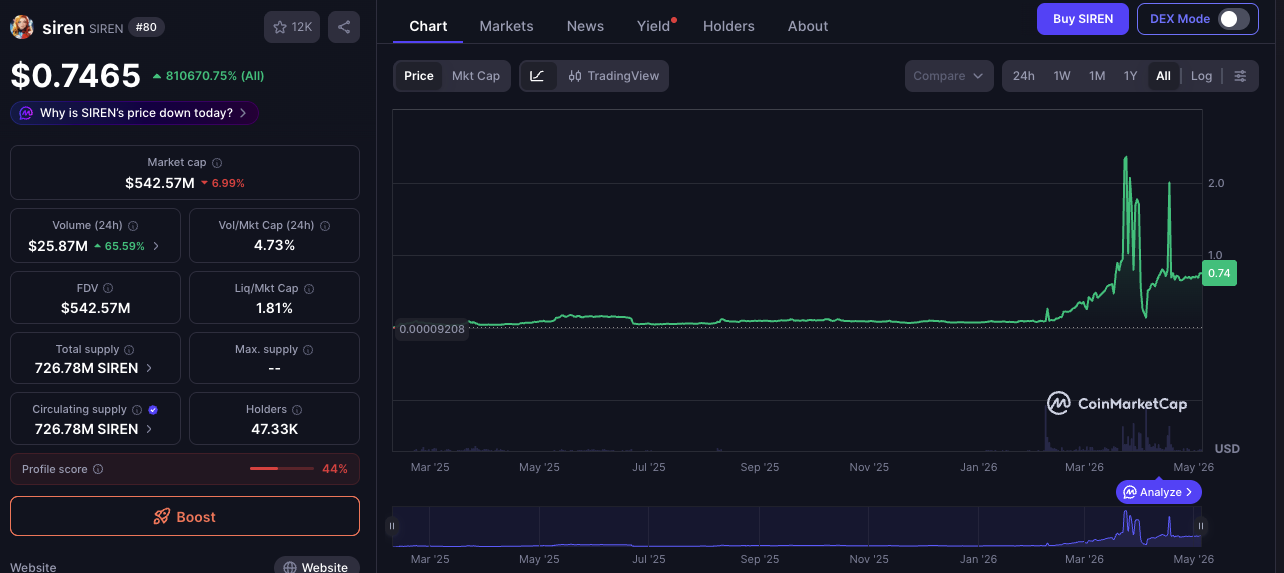Set range to 1M
1284x573 pixels.
click(x=1097, y=76)
